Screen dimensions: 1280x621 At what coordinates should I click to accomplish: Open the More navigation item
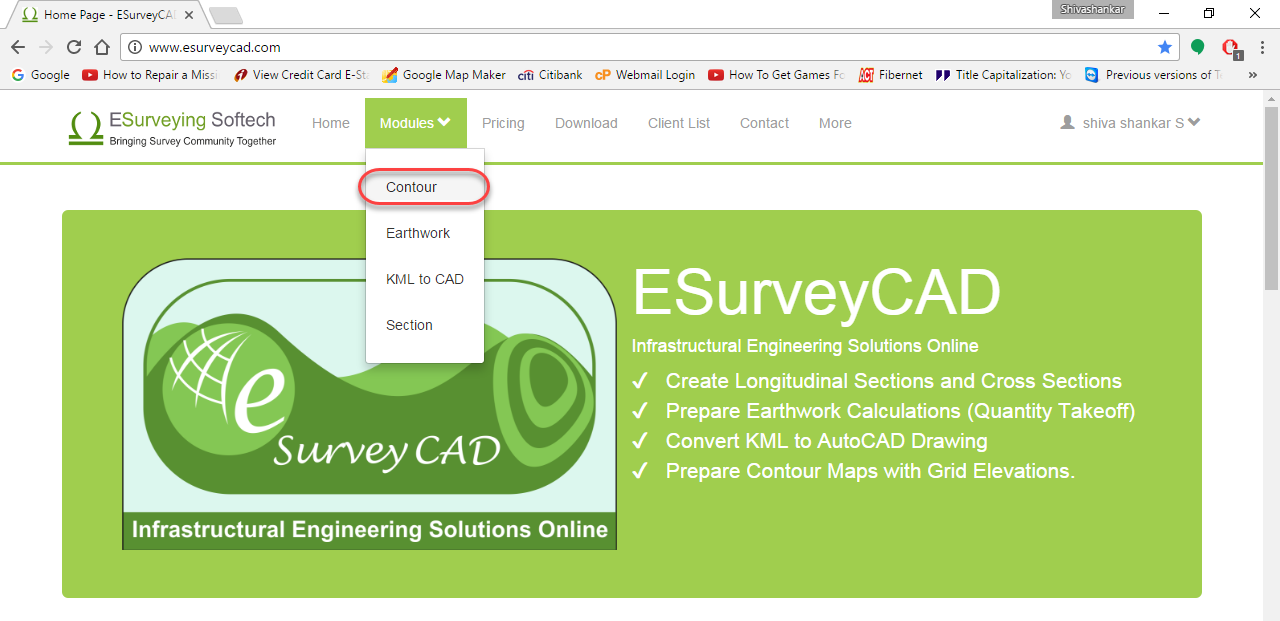tap(835, 123)
